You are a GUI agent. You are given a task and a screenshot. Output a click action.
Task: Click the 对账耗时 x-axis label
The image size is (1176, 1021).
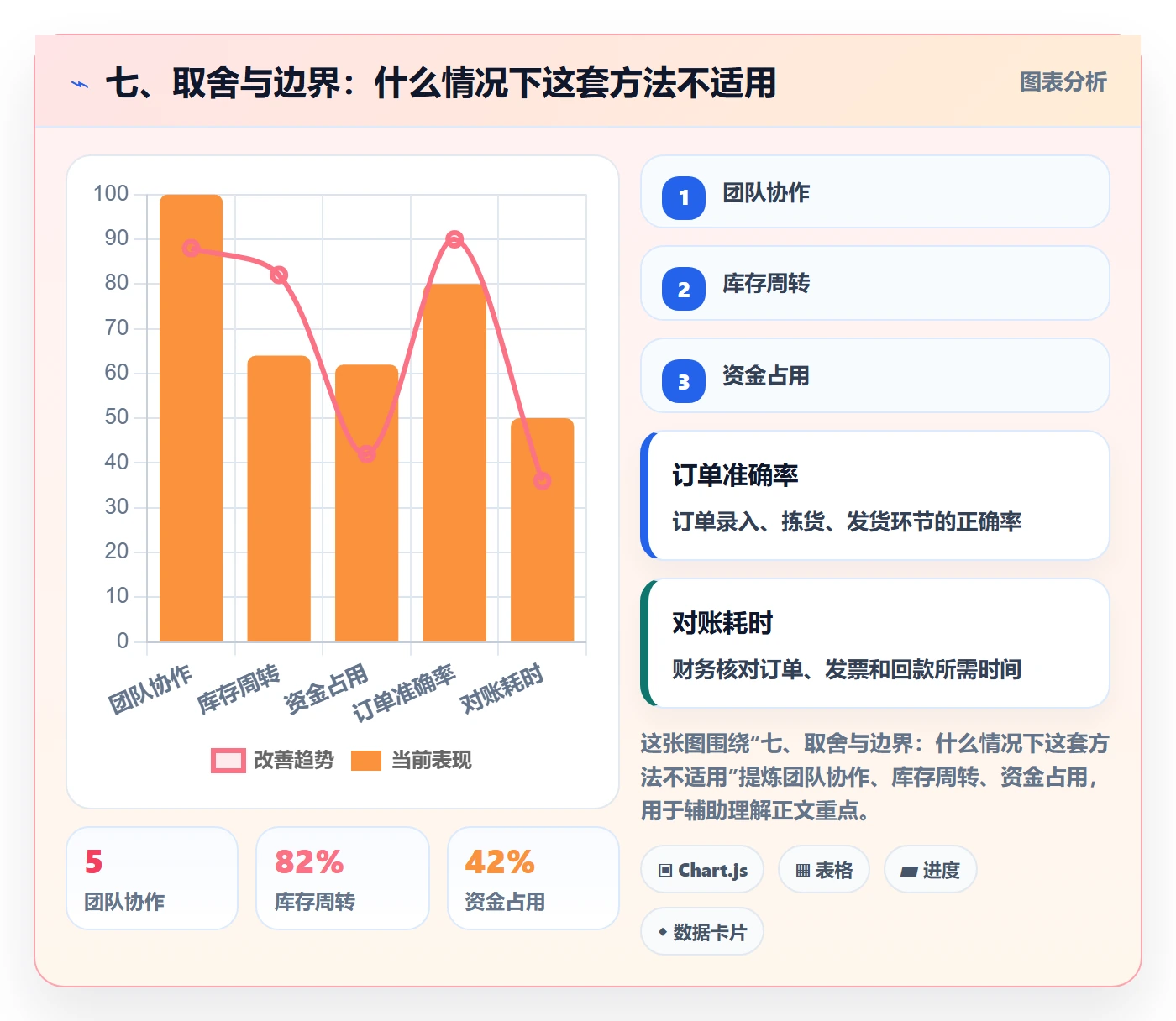(502, 688)
